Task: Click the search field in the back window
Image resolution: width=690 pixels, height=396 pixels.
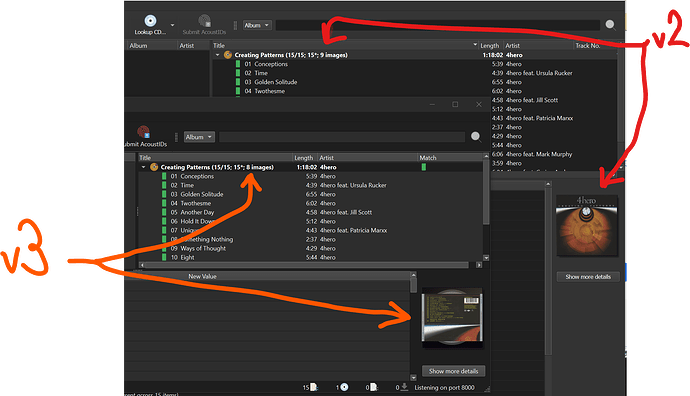Action: coord(438,25)
